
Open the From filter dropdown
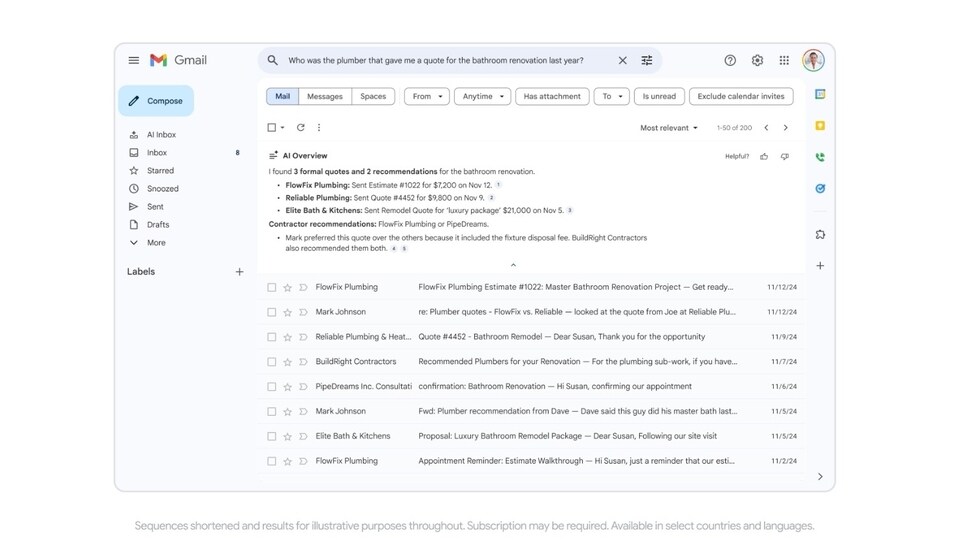(x=427, y=96)
